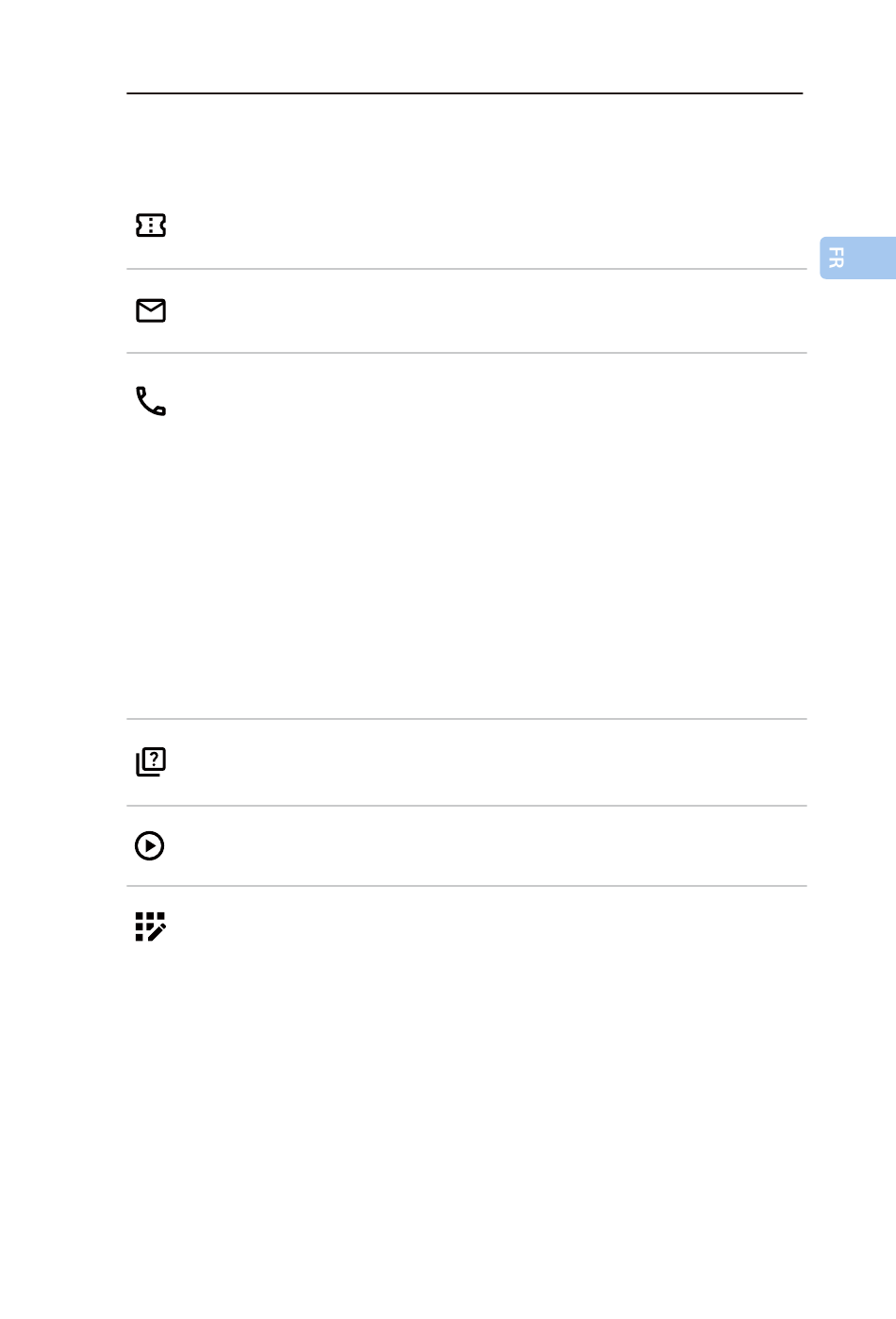The image size is (896, 1319).
Task: Open the FAQ question-mark pages icon
Action: tap(151, 761)
